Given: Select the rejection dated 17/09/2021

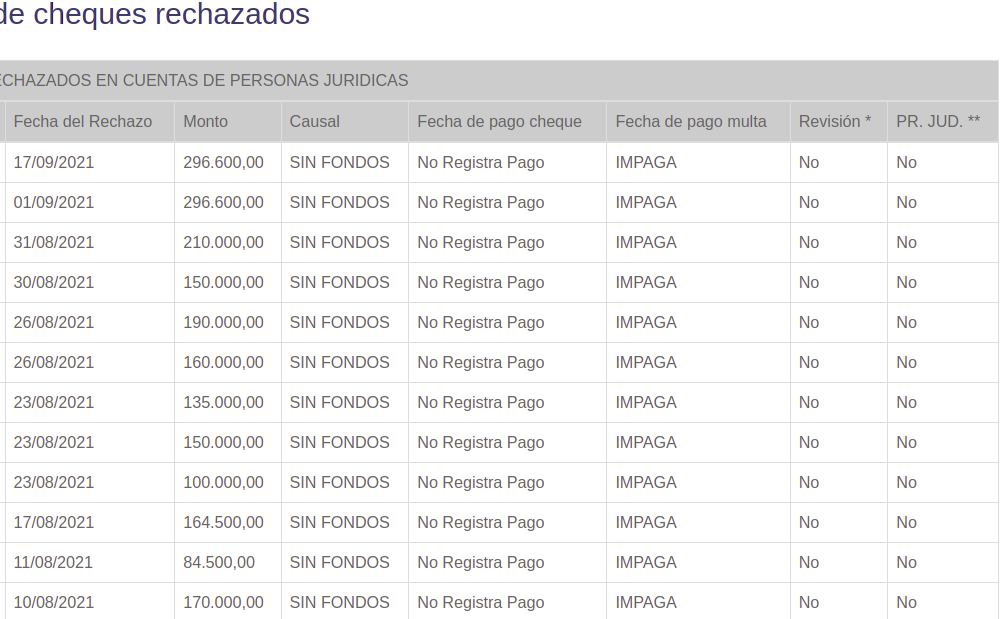Looking at the screenshot, I should point(54,162).
